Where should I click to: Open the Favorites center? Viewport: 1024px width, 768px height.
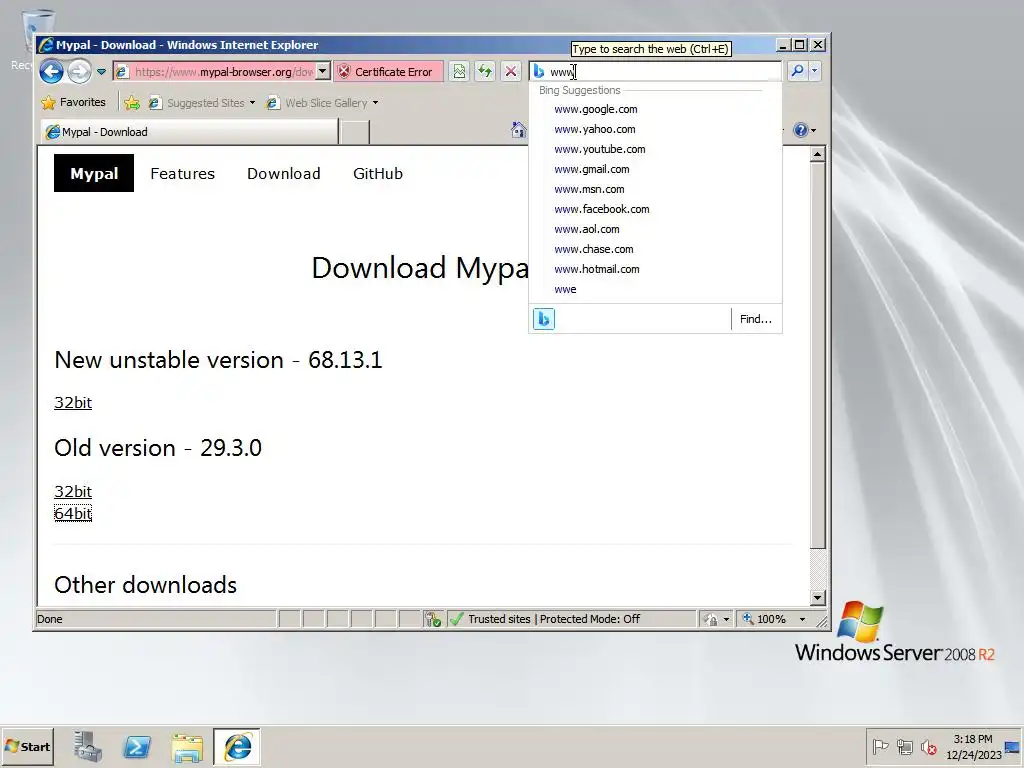[x=73, y=102]
